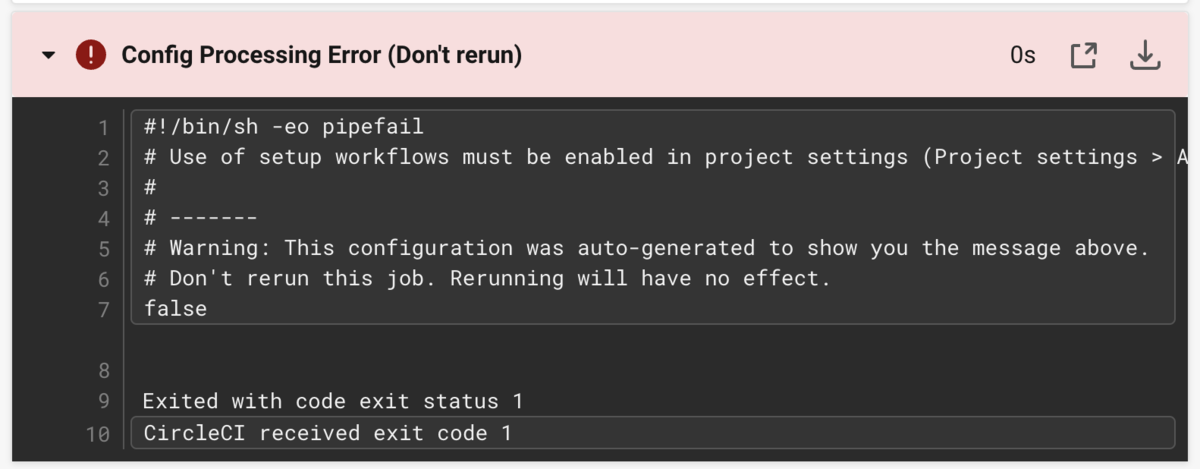Select line number 1 in log
The height and width of the screenshot is (469, 1200).
[102, 127]
